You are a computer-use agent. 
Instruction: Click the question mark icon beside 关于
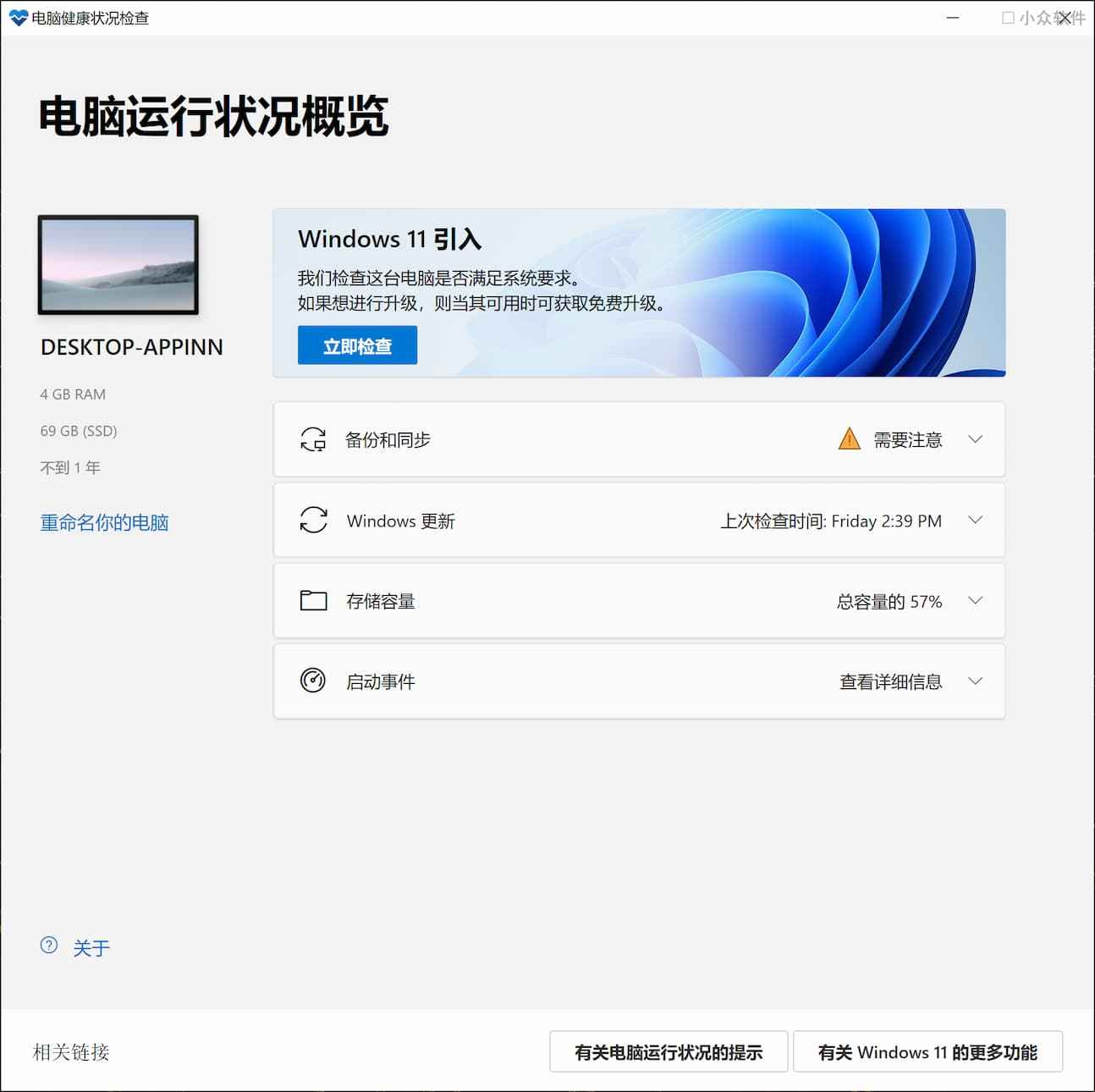pyautogui.click(x=49, y=946)
